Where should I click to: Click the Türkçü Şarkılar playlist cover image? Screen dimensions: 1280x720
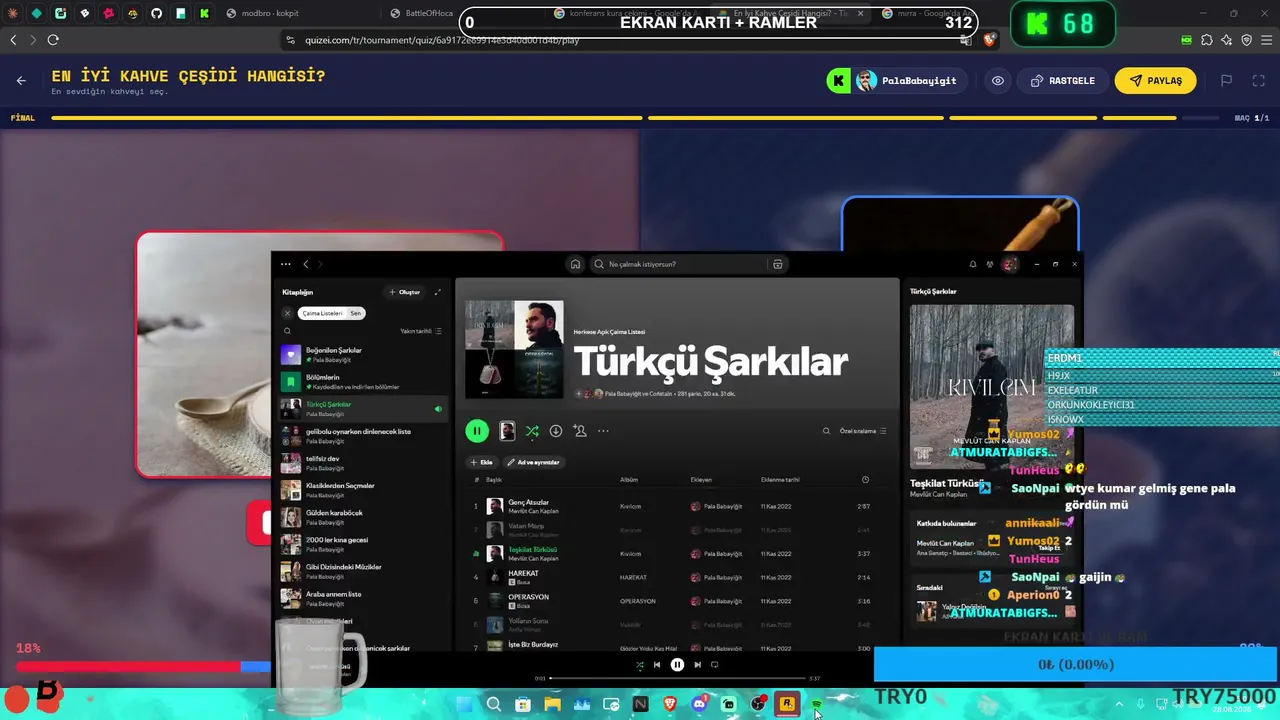click(x=514, y=350)
